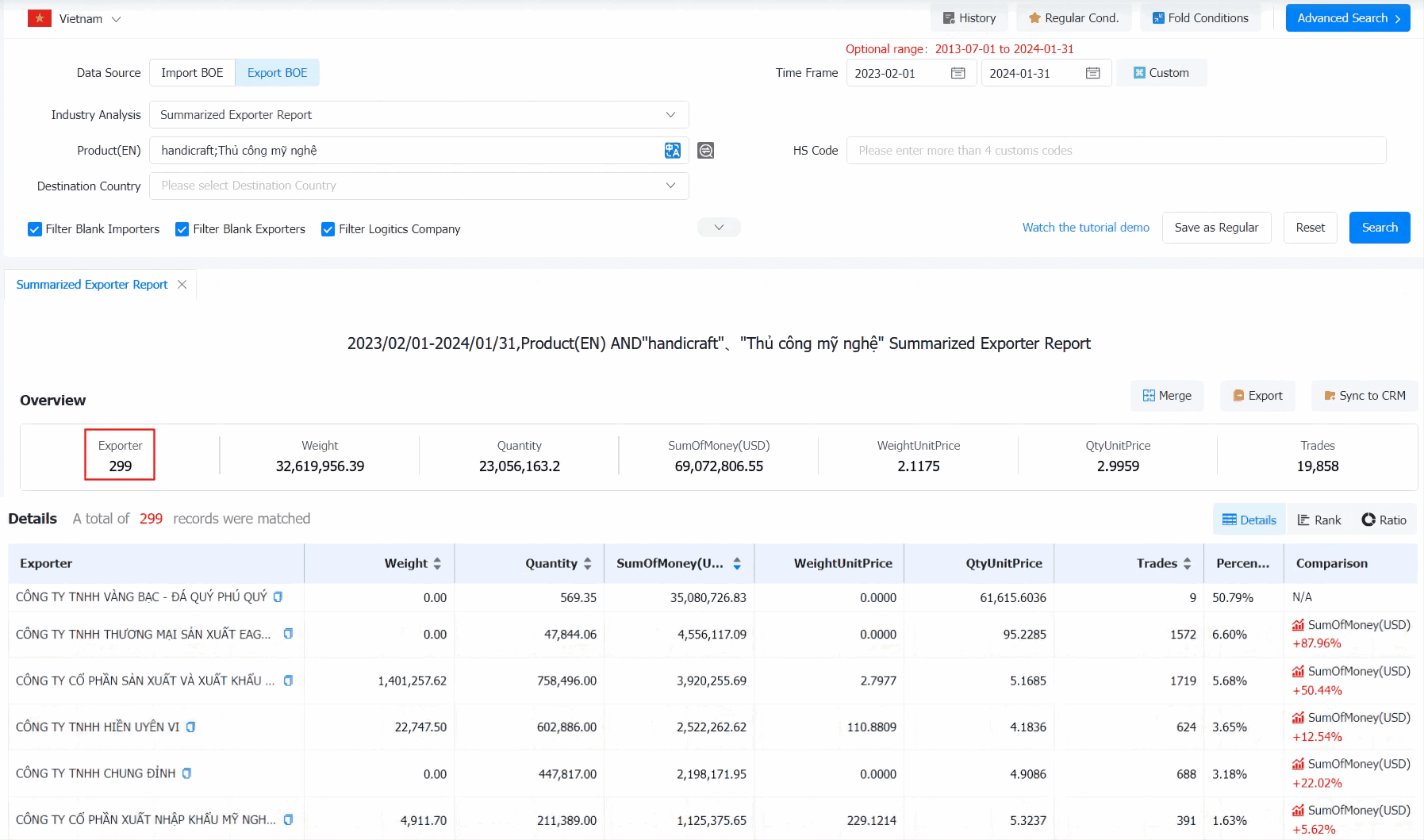
Task: Open calendar icon for end date 2024-01-31
Action: coord(1092,73)
